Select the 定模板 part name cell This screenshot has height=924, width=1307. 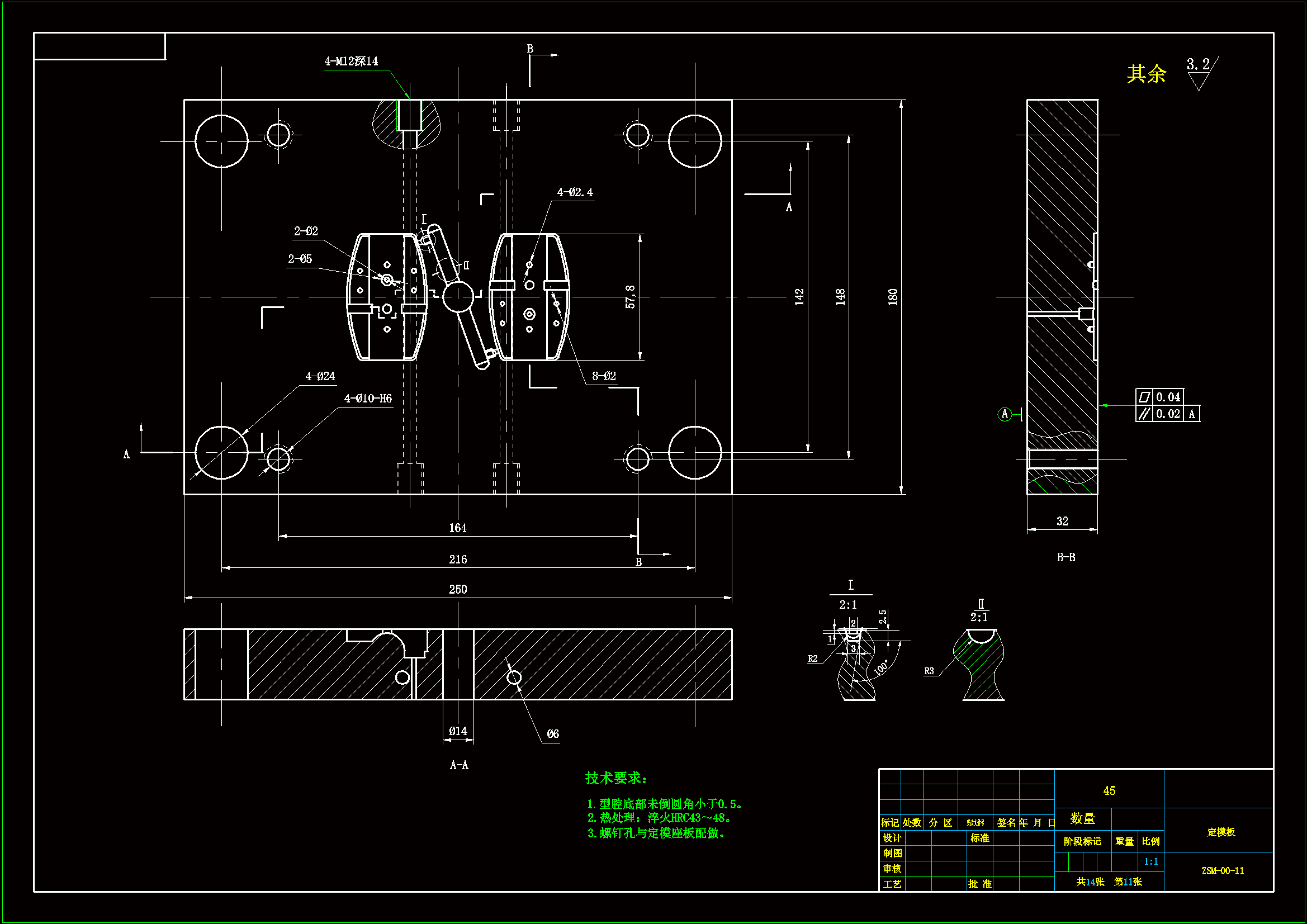[1221, 832]
